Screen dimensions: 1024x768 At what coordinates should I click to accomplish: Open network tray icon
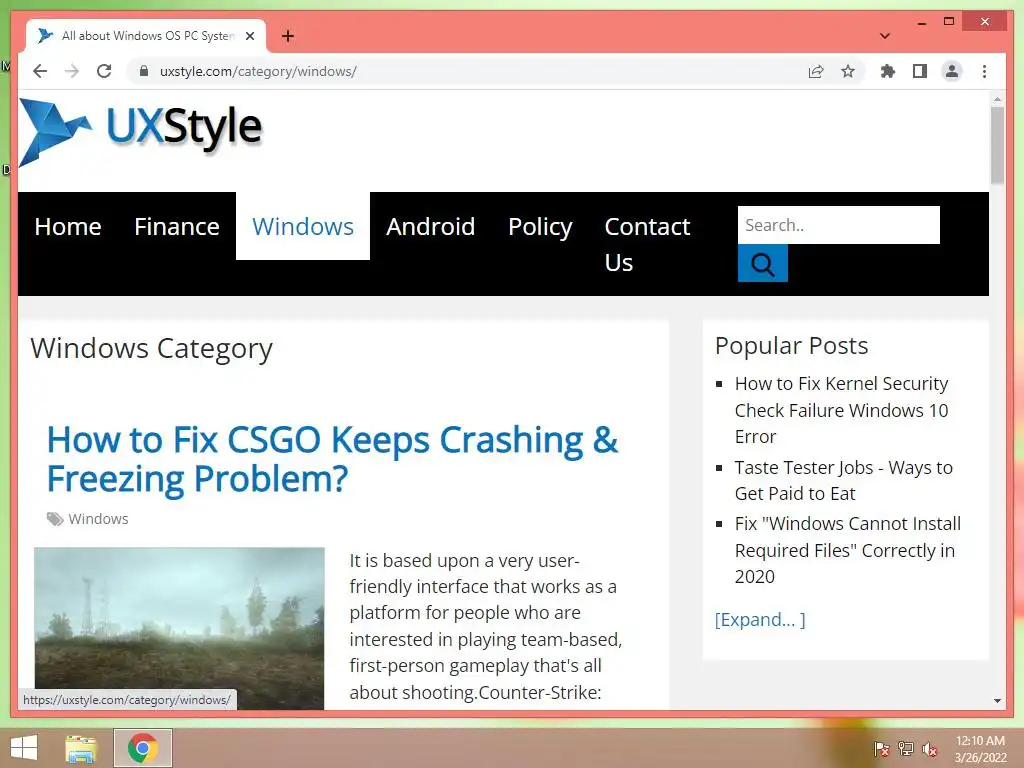point(905,748)
